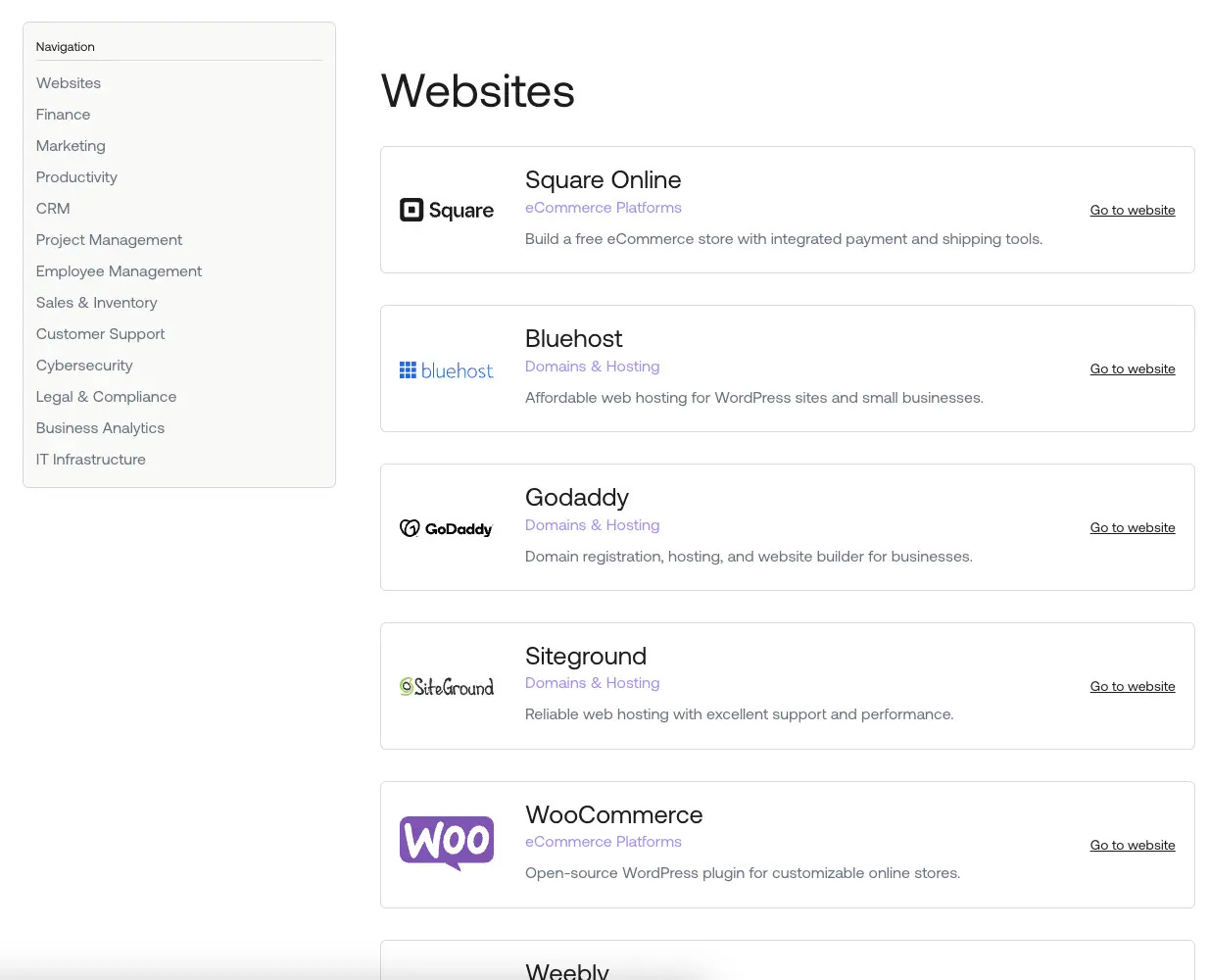This screenshot has height=980, width=1209.
Task: Click the 'Affordable web hosting' description text
Action: pyautogui.click(x=754, y=398)
